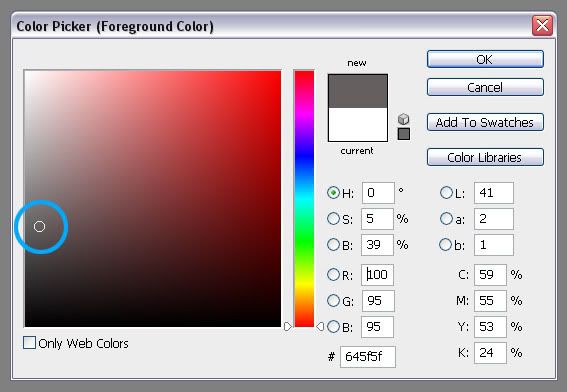Select the R red radio button
567x392 pixels.
coord(333,274)
